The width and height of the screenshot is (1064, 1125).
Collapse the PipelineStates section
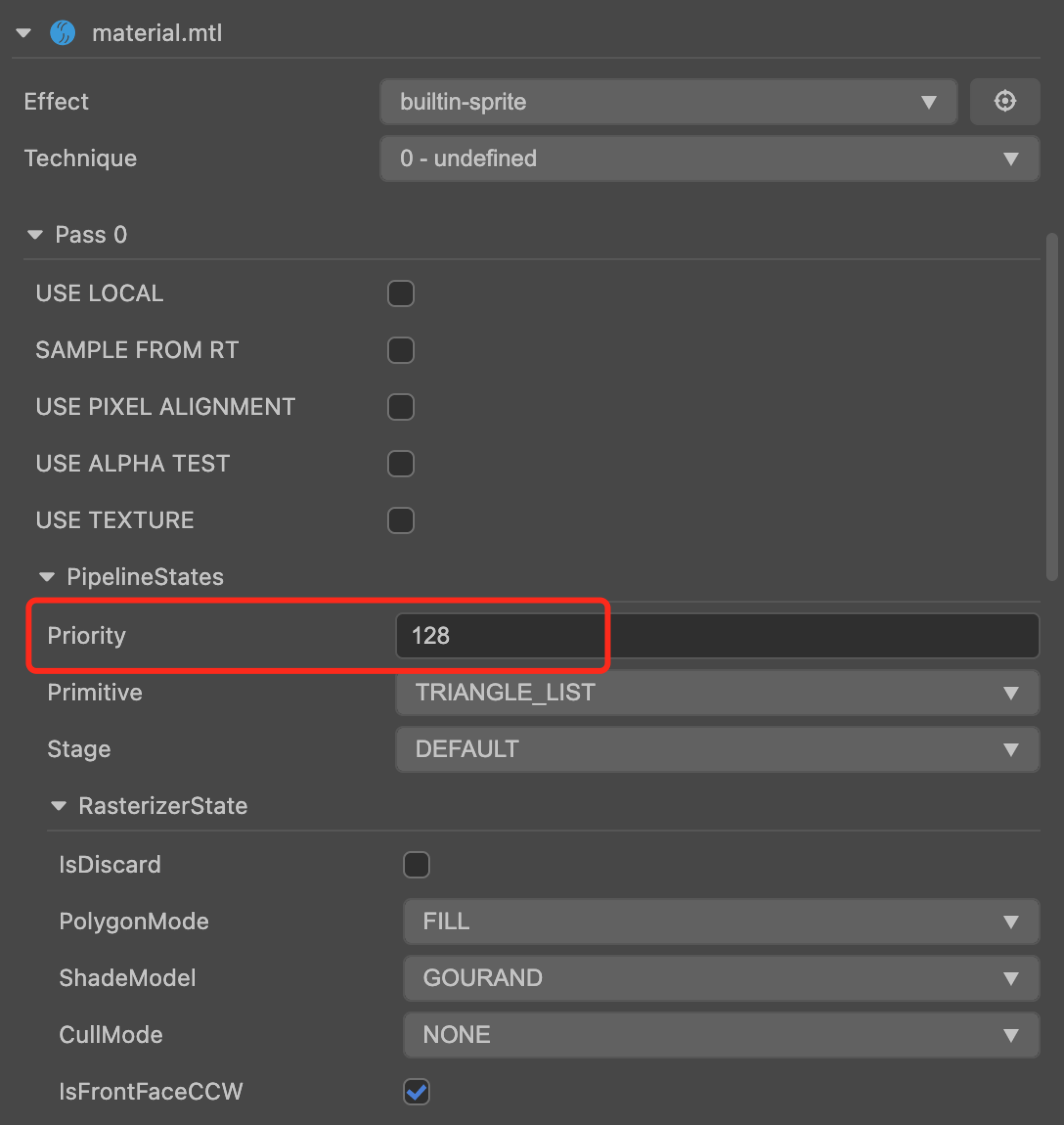coord(46,577)
